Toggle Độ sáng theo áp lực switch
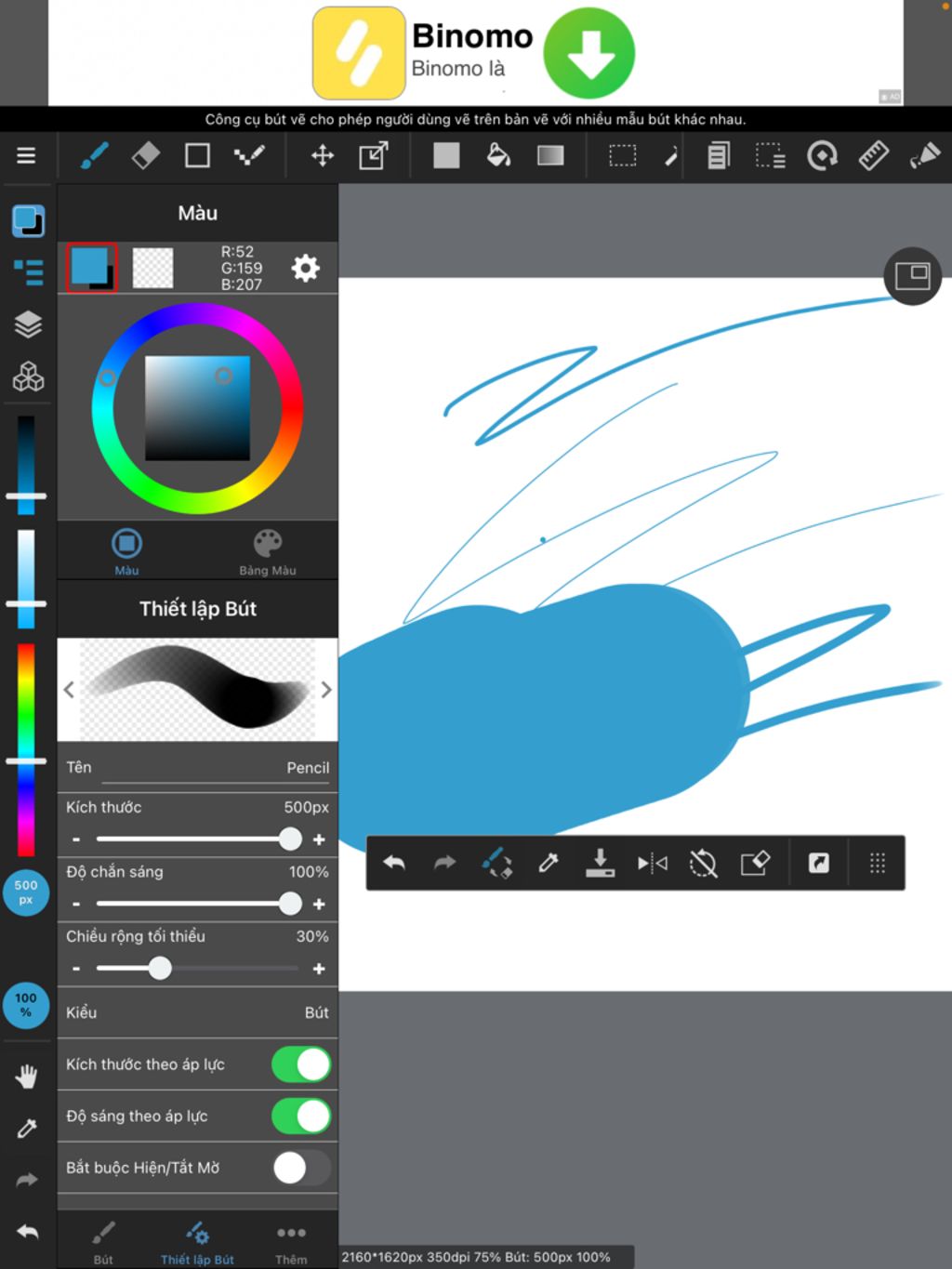This screenshot has width=952, height=1269. (x=301, y=1117)
